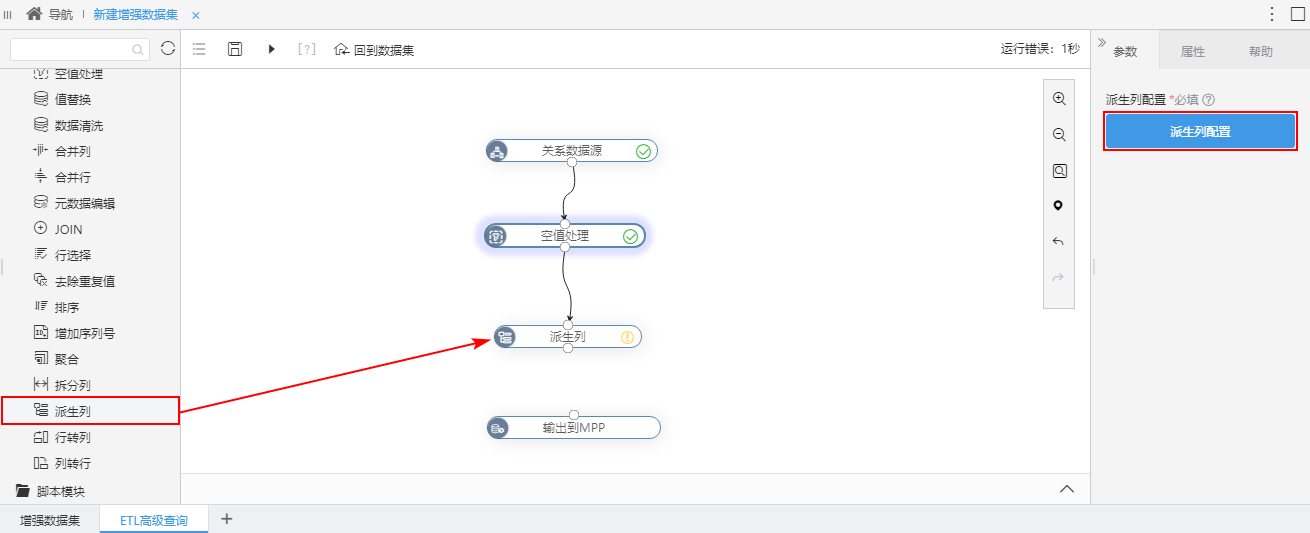Image resolution: width=1310 pixels, height=533 pixels.
Task: Save the ETL flow
Action: point(235,49)
